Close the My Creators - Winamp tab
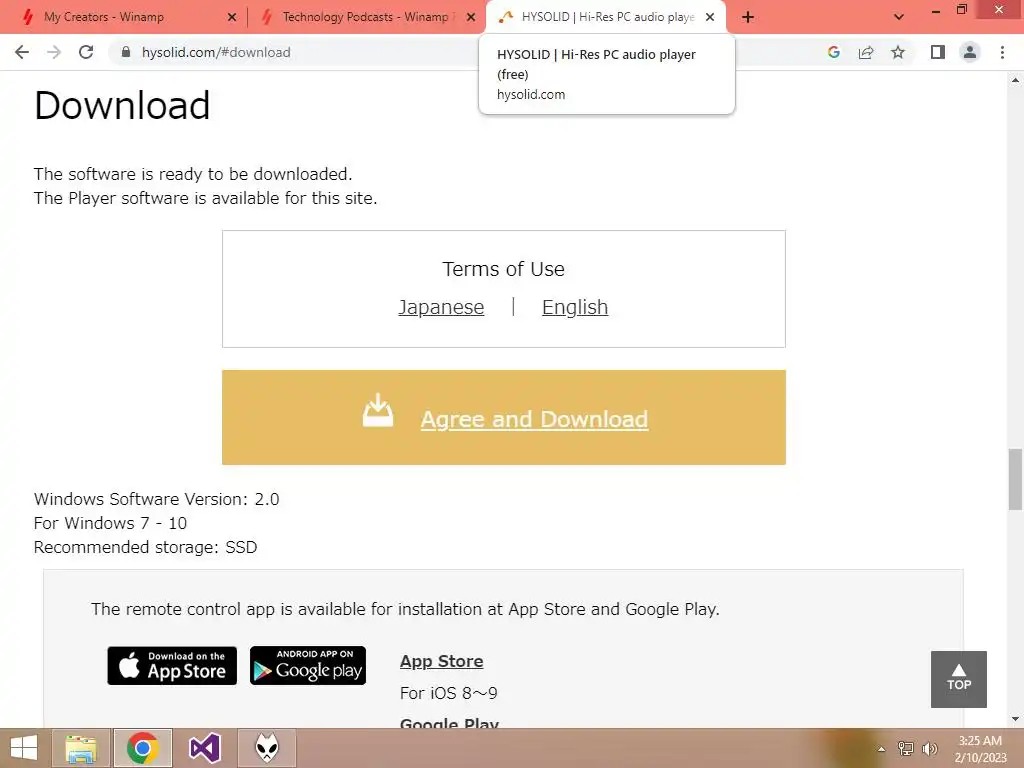 coord(232,17)
